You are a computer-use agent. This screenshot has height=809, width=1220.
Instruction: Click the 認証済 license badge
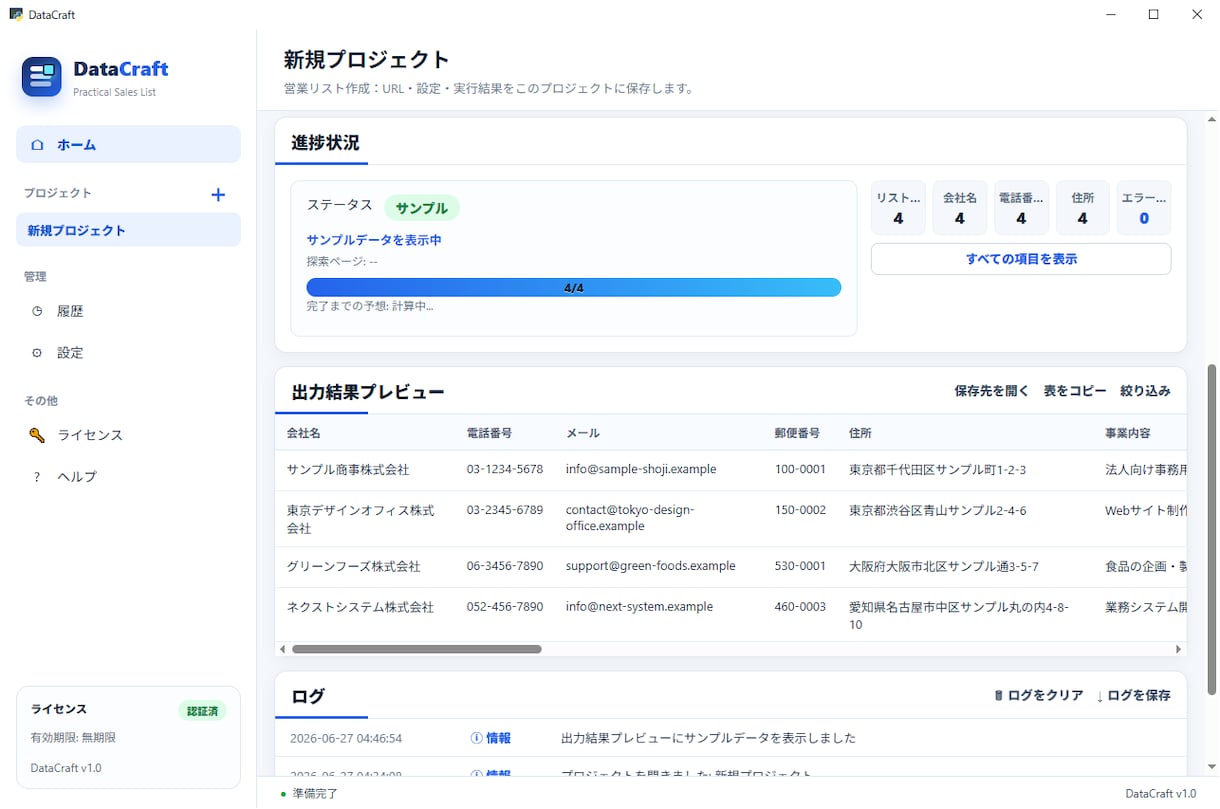(203, 711)
